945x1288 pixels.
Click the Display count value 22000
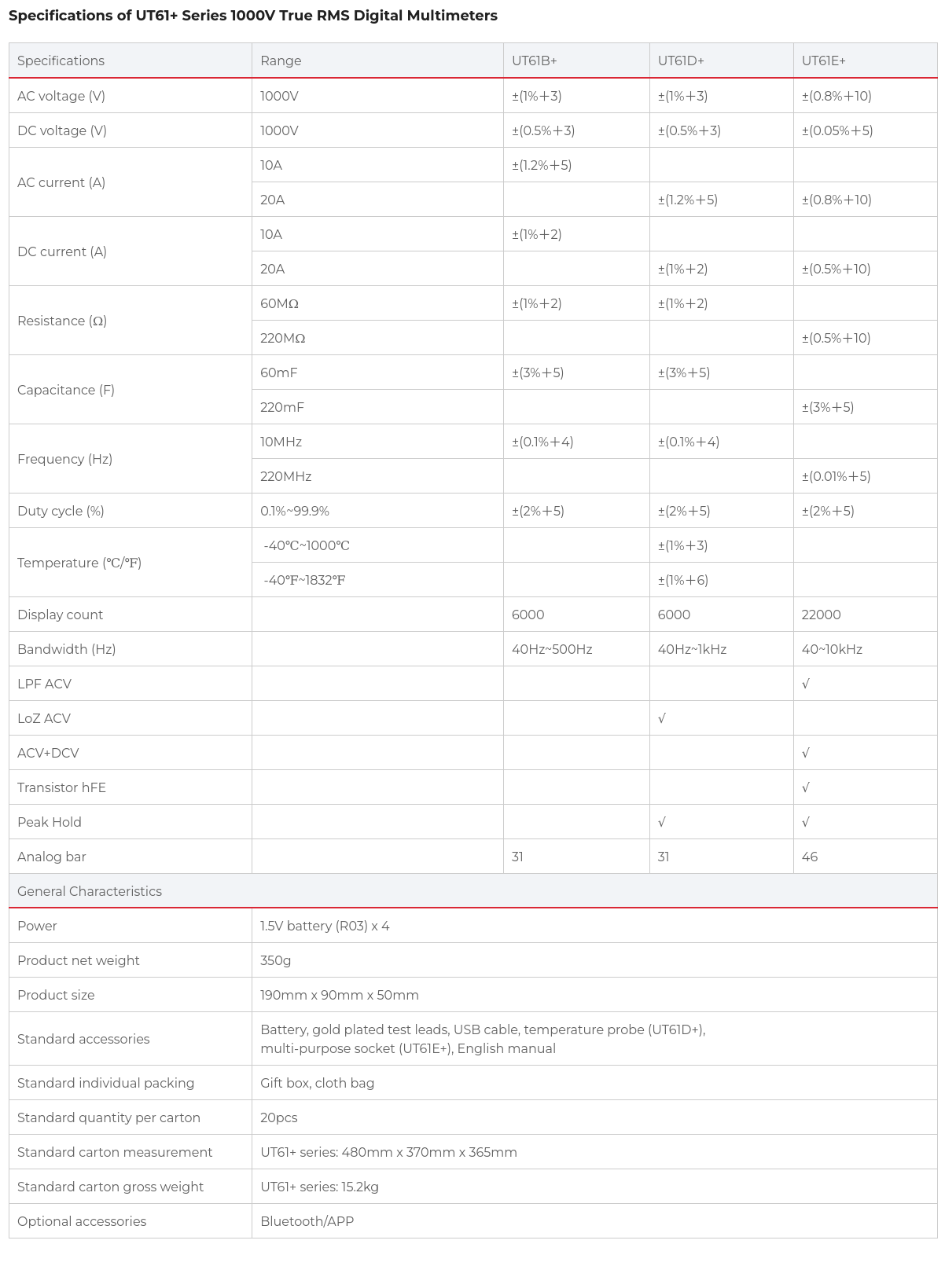821,615
